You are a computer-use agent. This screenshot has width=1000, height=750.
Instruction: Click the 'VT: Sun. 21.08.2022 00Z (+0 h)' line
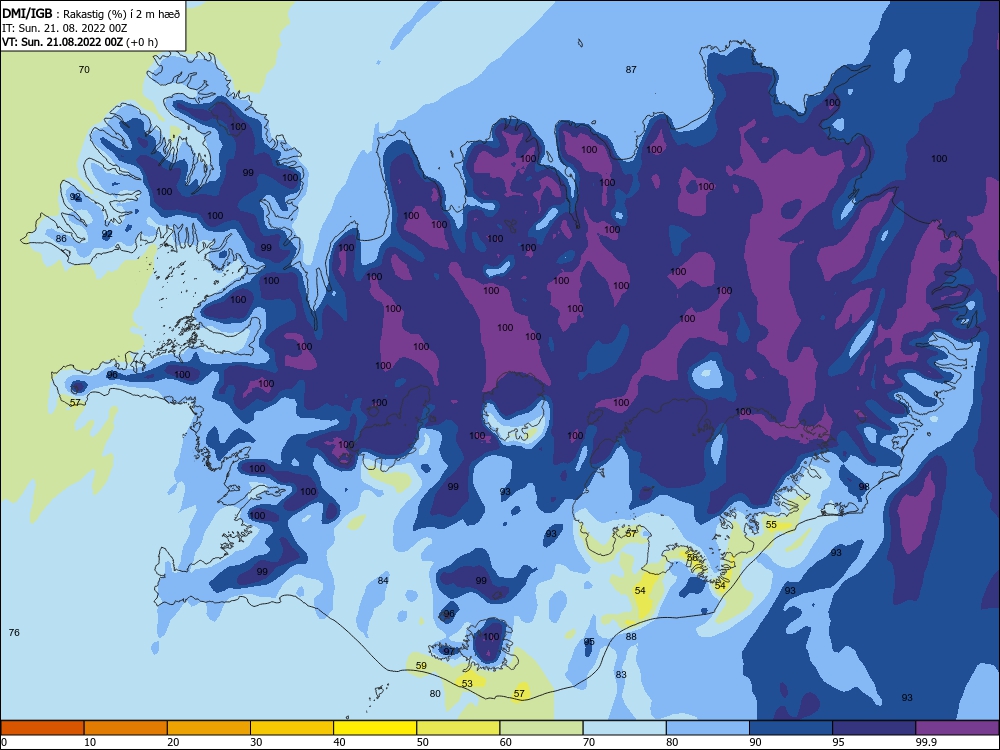(x=80, y=42)
